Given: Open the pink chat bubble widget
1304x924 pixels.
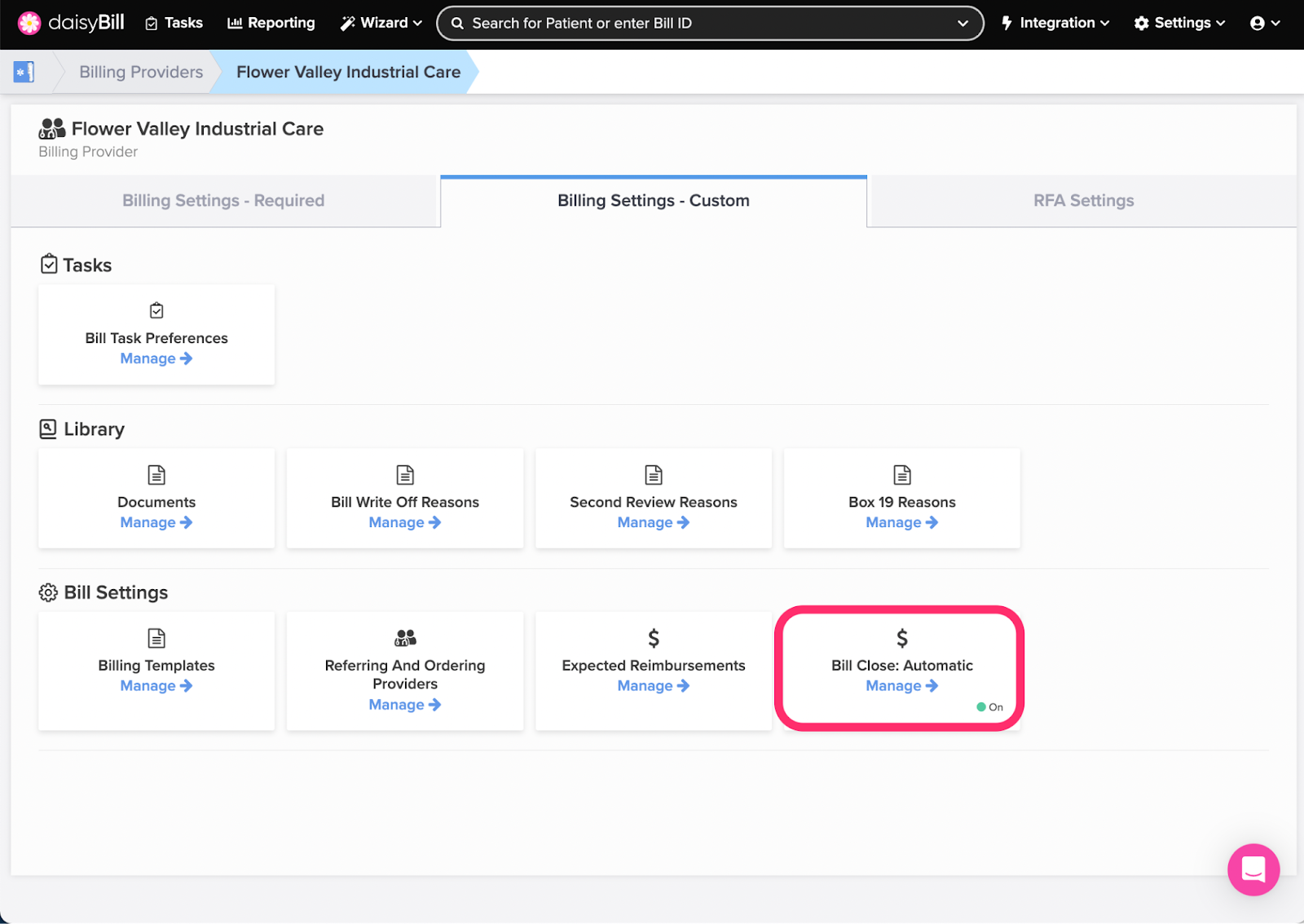Looking at the screenshot, I should coord(1253,869).
